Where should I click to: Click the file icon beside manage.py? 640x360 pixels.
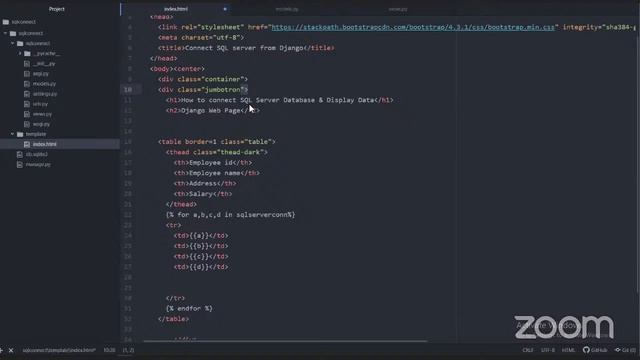20,164
